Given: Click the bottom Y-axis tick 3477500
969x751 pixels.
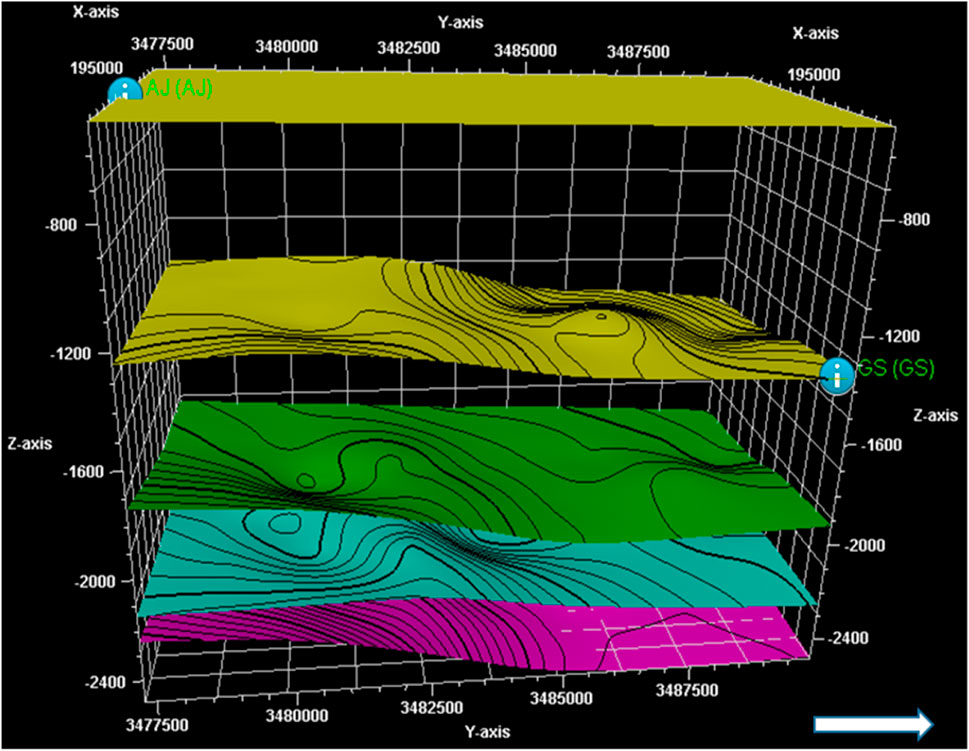Looking at the screenshot, I should (157, 725).
